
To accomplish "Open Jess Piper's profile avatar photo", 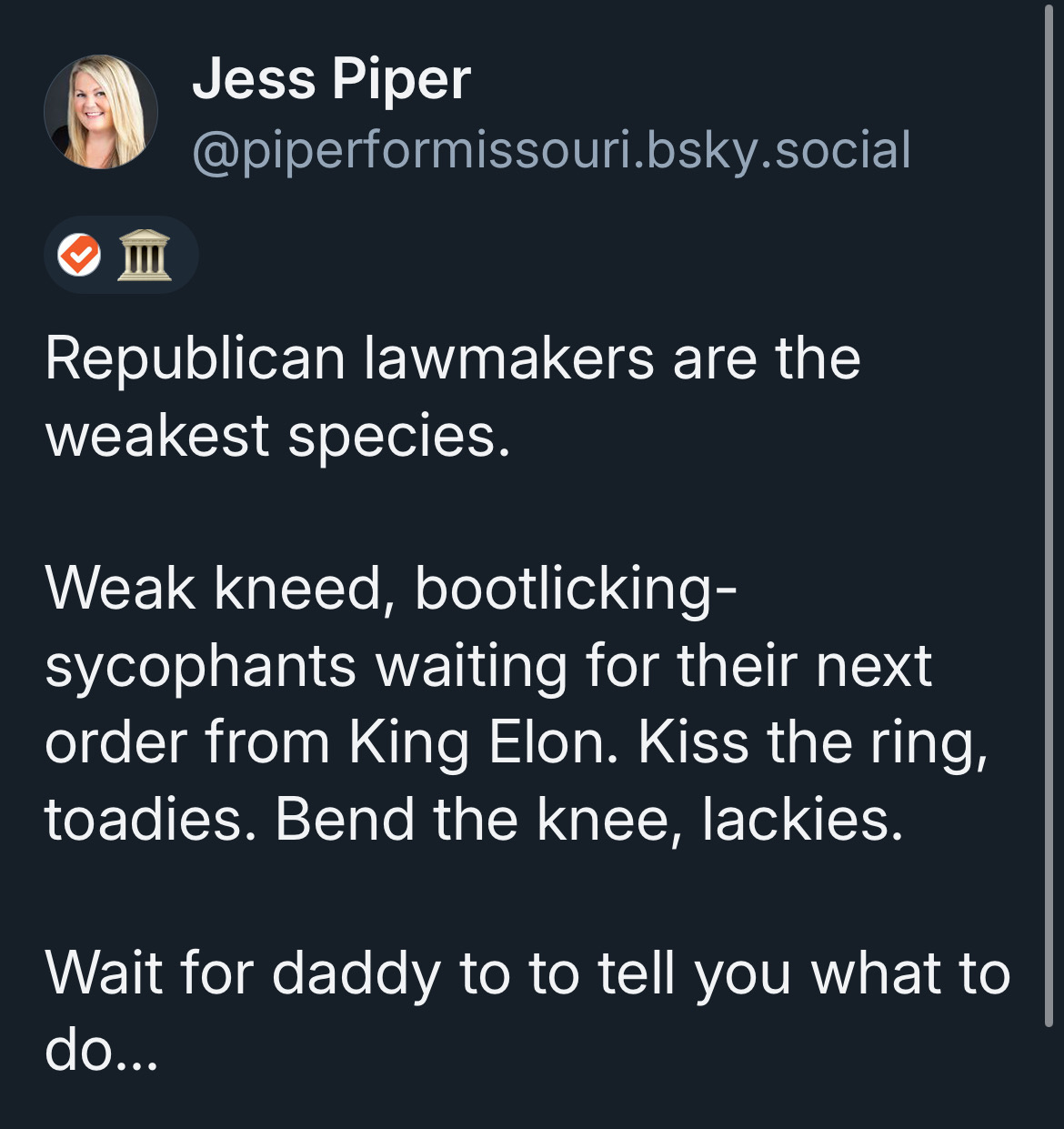I will pos(101,112).
